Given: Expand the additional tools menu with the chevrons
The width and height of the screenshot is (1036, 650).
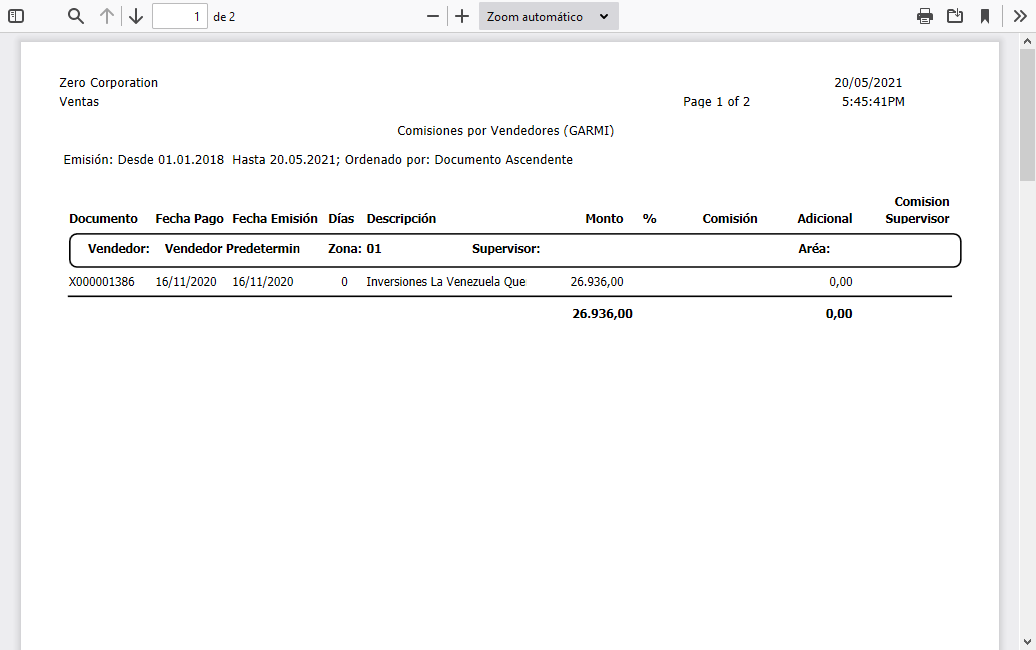Looking at the screenshot, I should click(x=1019, y=16).
